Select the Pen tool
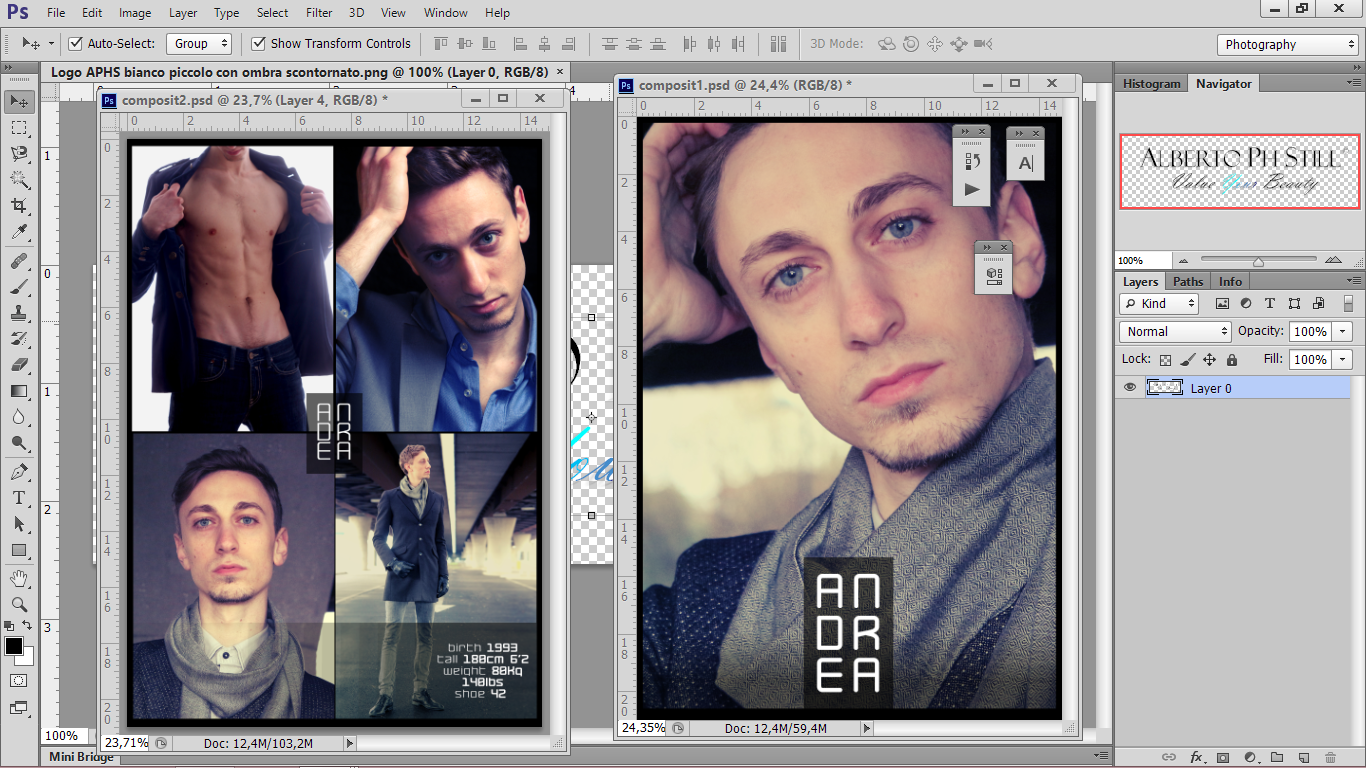 tap(18, 471)
